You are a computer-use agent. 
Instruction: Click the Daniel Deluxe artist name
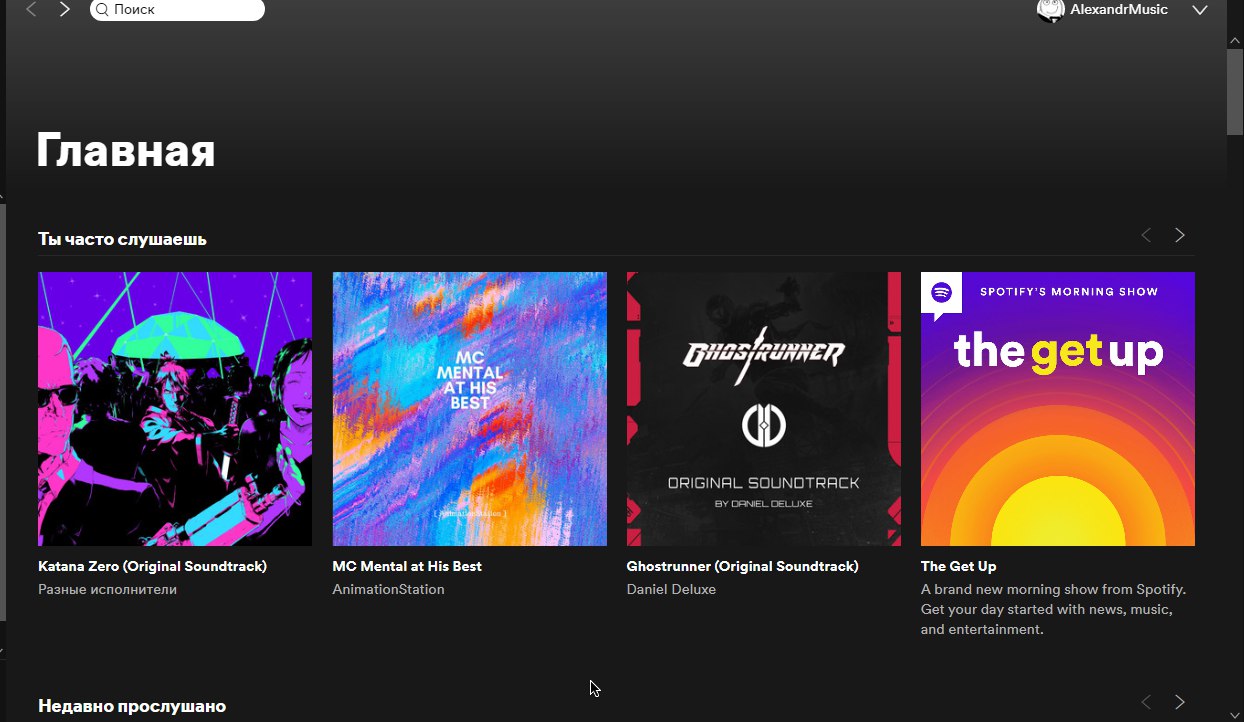(671, 589)
